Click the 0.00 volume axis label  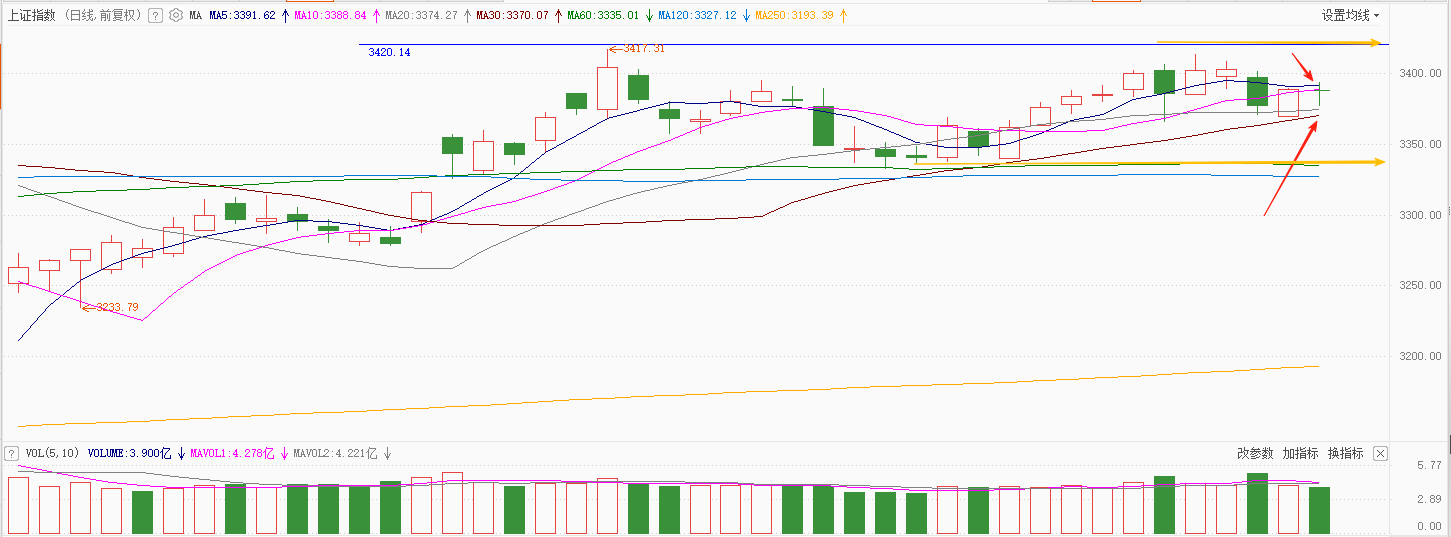point(1428,526)
